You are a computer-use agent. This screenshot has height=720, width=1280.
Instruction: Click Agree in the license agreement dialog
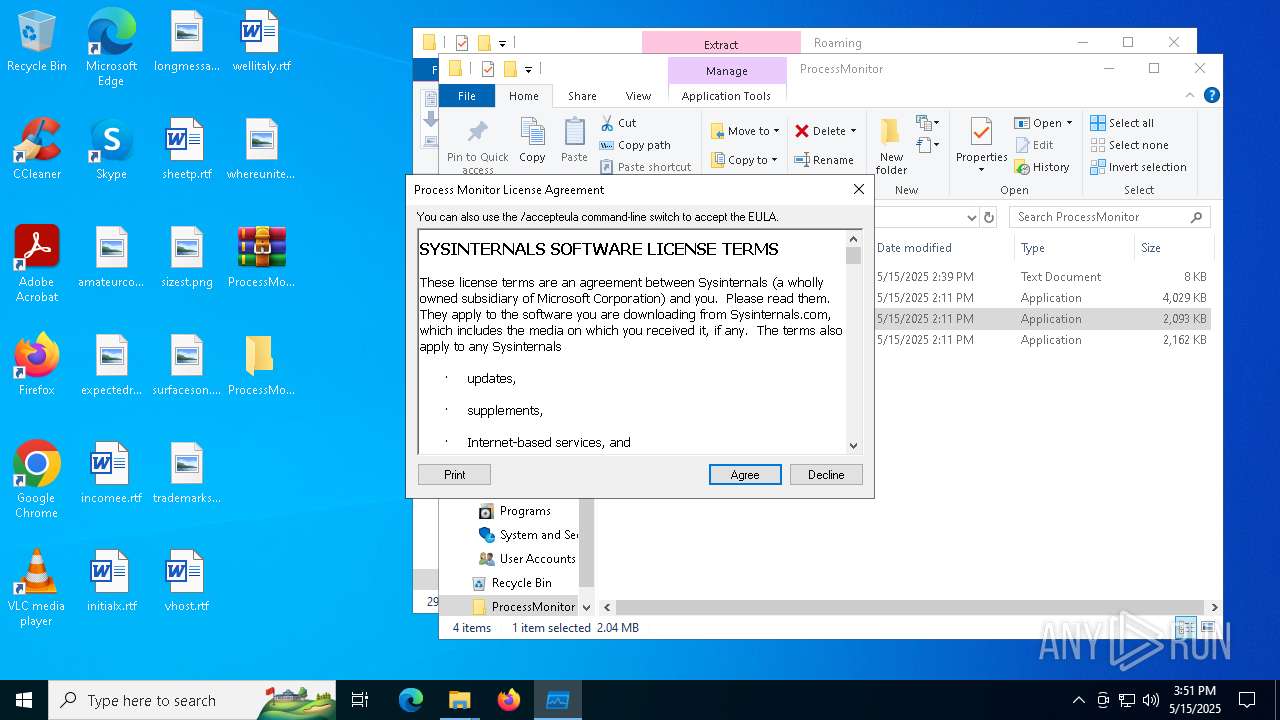(x=745, y=474)
